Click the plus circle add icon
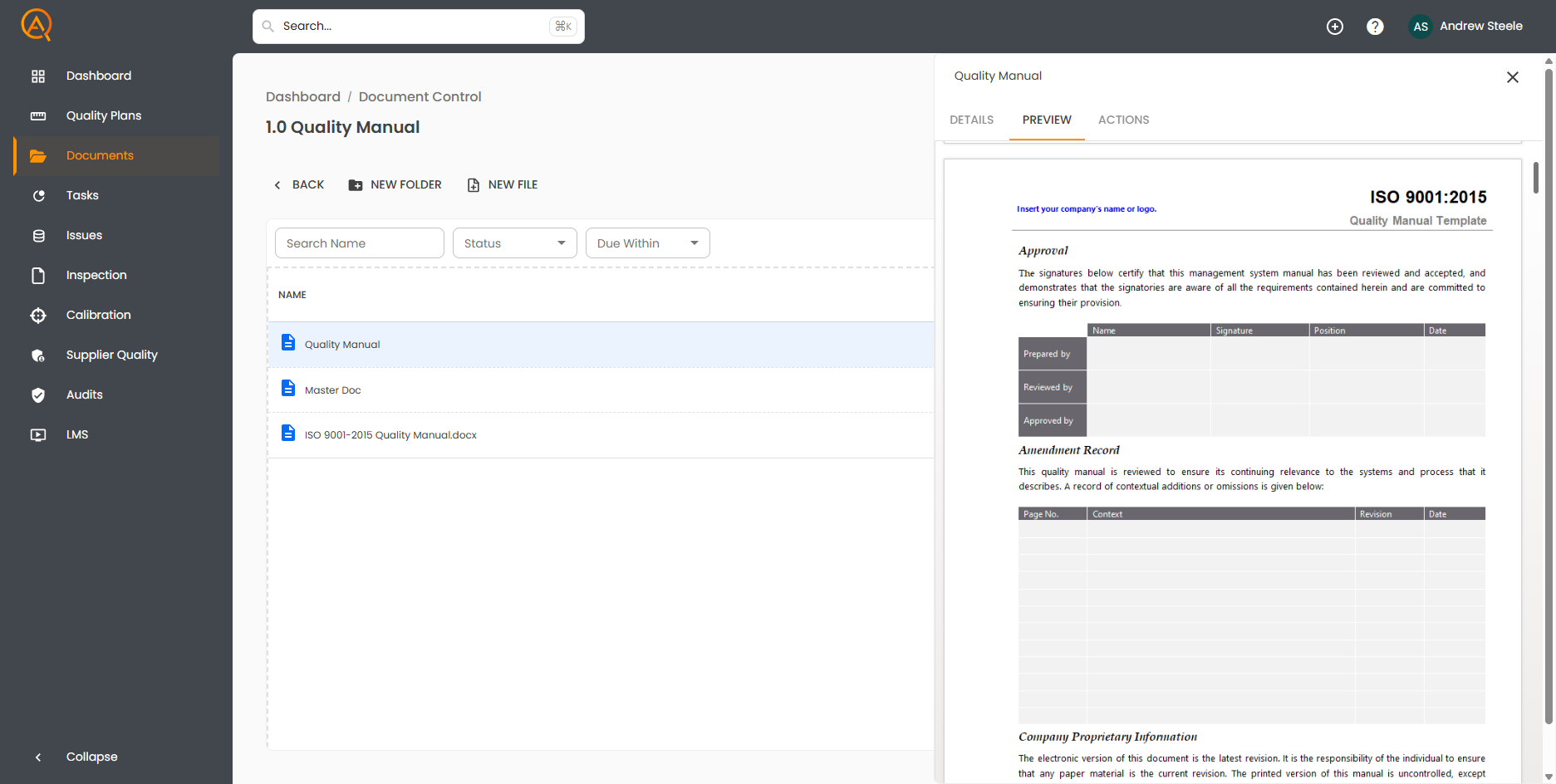 (1335, 27)
